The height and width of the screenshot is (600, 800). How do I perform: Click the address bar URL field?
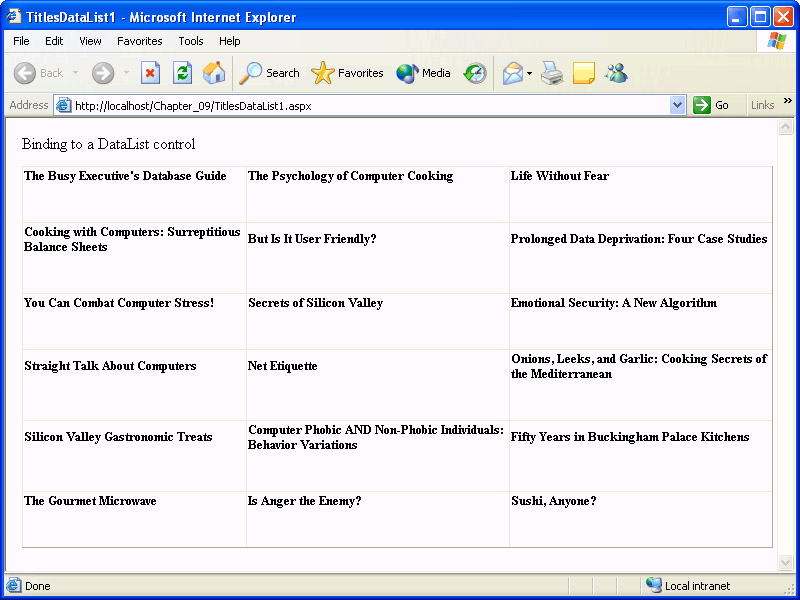[370, 105]
